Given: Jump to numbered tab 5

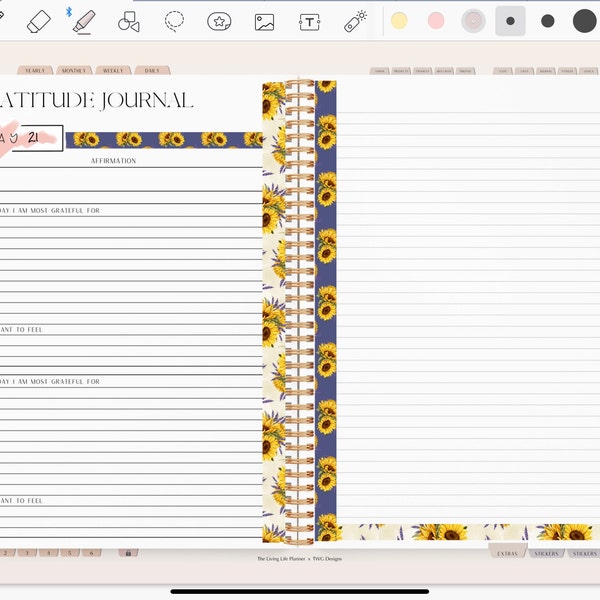Looking at the screenshot, I should (70, 553).
